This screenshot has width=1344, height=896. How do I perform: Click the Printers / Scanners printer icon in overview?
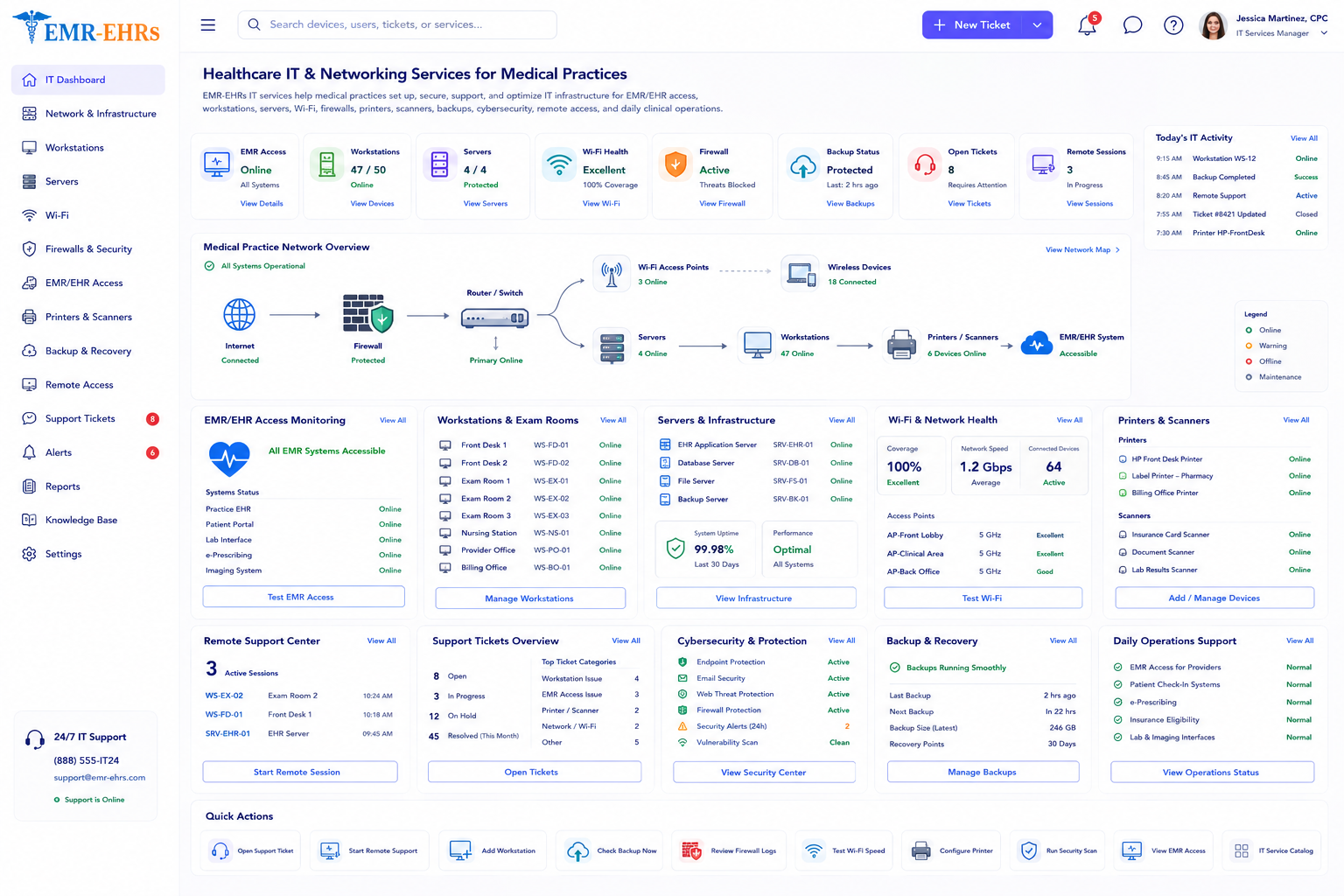click(901, 345)
